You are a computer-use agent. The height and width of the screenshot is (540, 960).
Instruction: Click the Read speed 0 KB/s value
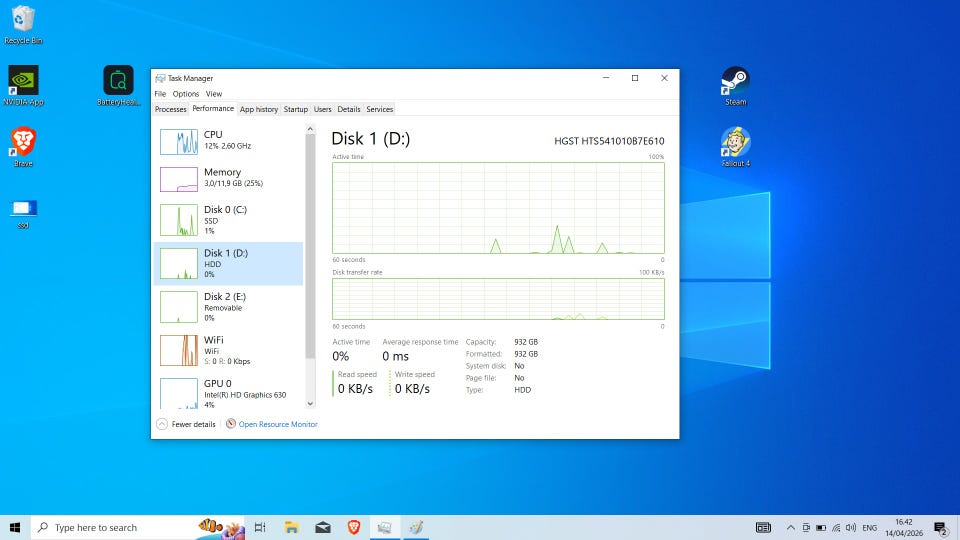pos(355,389)
